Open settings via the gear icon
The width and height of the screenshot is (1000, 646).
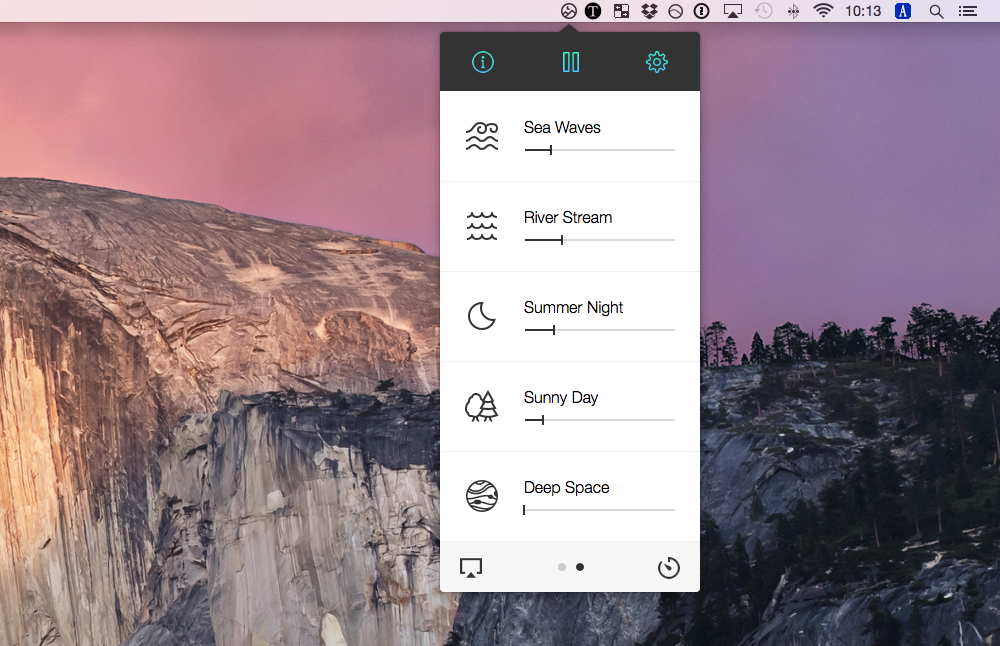coord(657,62)
